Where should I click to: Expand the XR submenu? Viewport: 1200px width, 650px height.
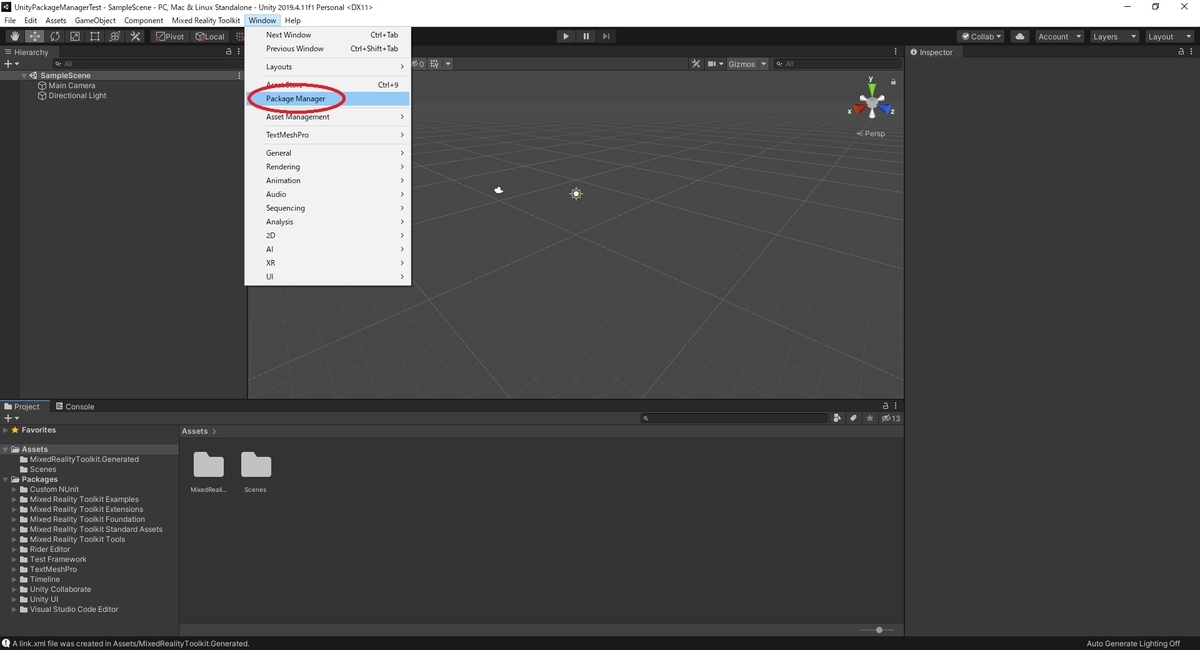tap(328, 263)
